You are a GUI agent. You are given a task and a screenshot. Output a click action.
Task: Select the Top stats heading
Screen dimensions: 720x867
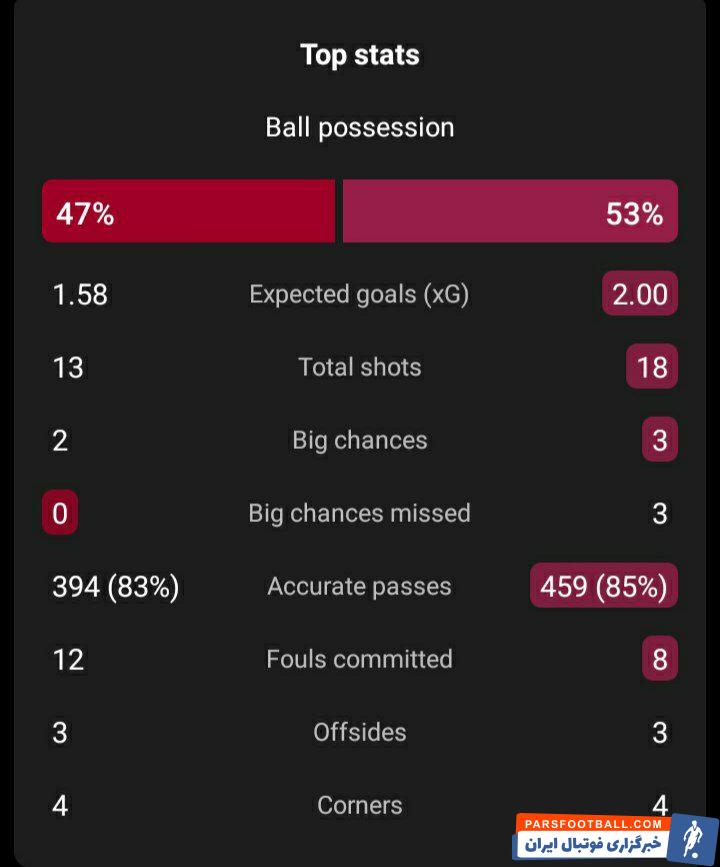coord(360,55)
